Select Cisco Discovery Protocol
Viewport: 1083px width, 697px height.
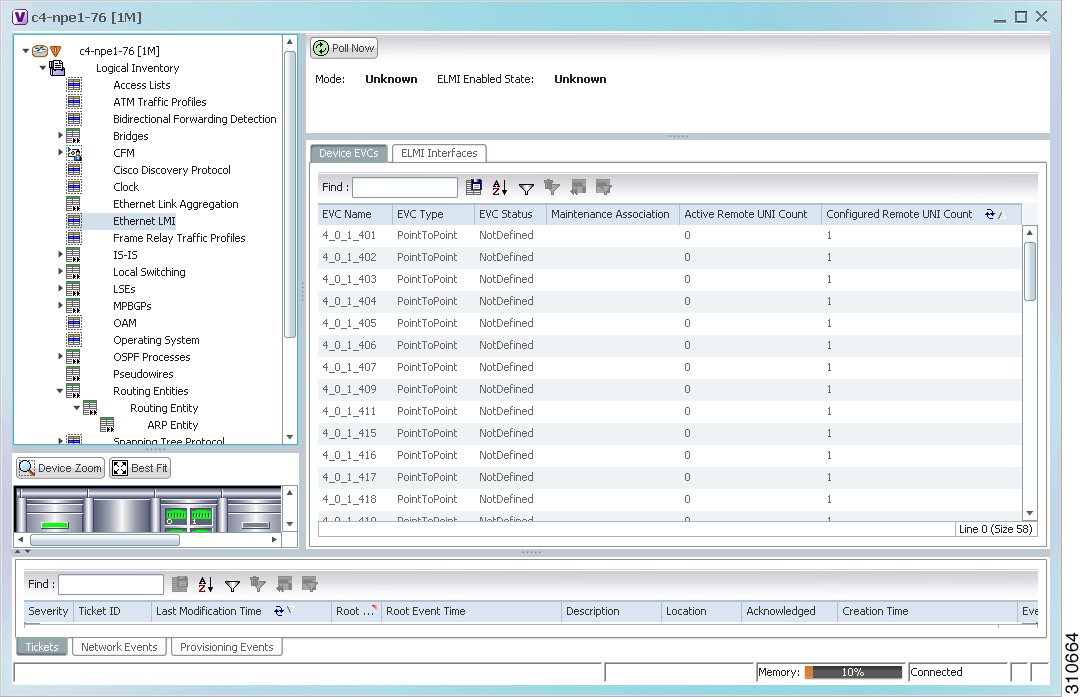tap(172, 170)
